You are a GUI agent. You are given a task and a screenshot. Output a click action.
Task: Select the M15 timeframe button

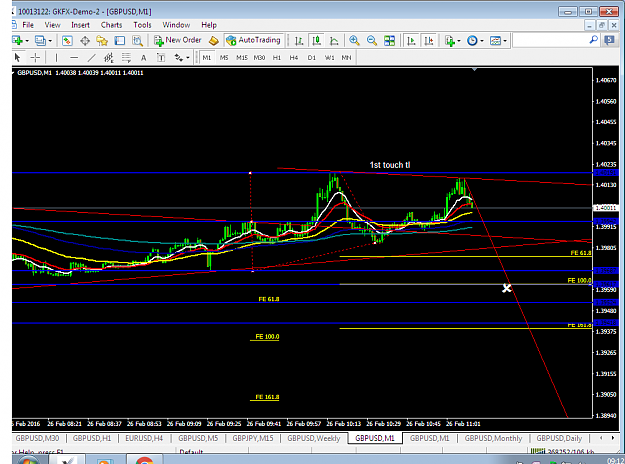(242, 58)
